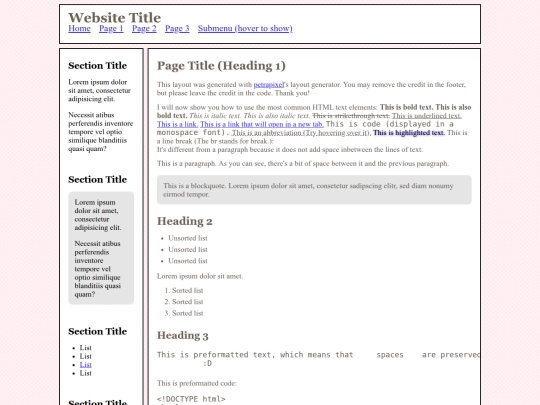The width and height of the screenshot is (540, 405).
Task: Click '1. Sorted list' item
Action: point(184,291)
